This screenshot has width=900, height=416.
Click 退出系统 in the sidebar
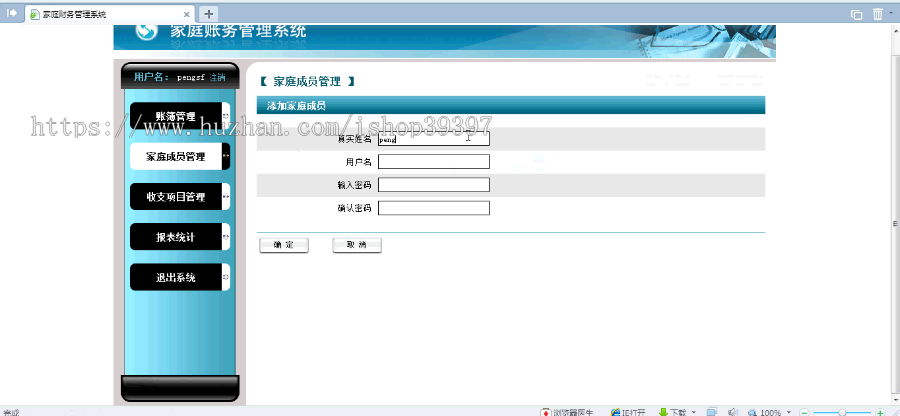(176, 277)
